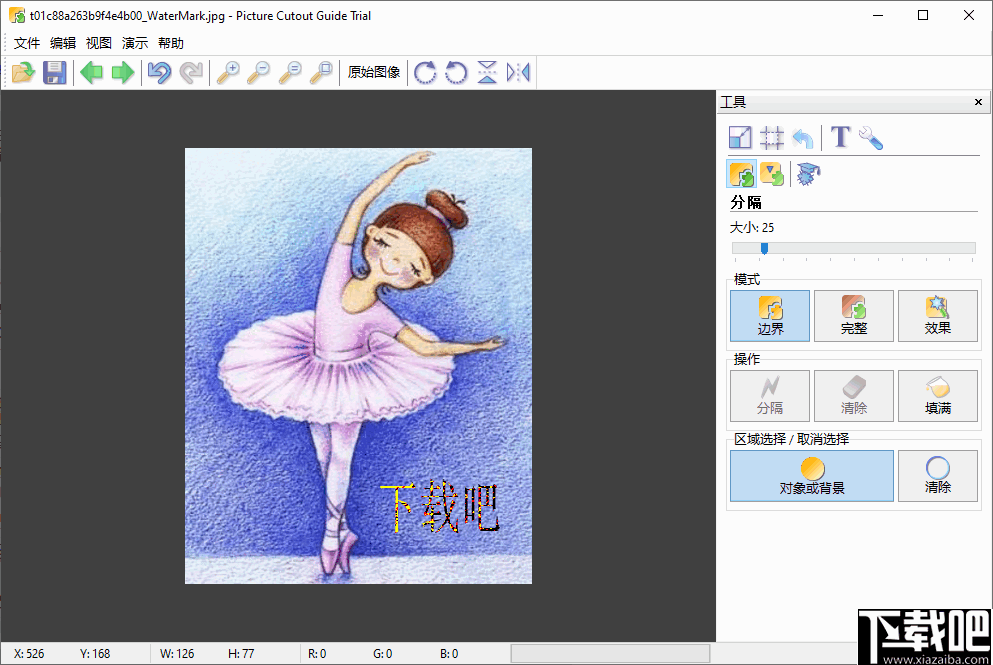The width and height of the screenshot is (993, 665).
Task: Click 清除 under region selection
Action: click(937, 476)
